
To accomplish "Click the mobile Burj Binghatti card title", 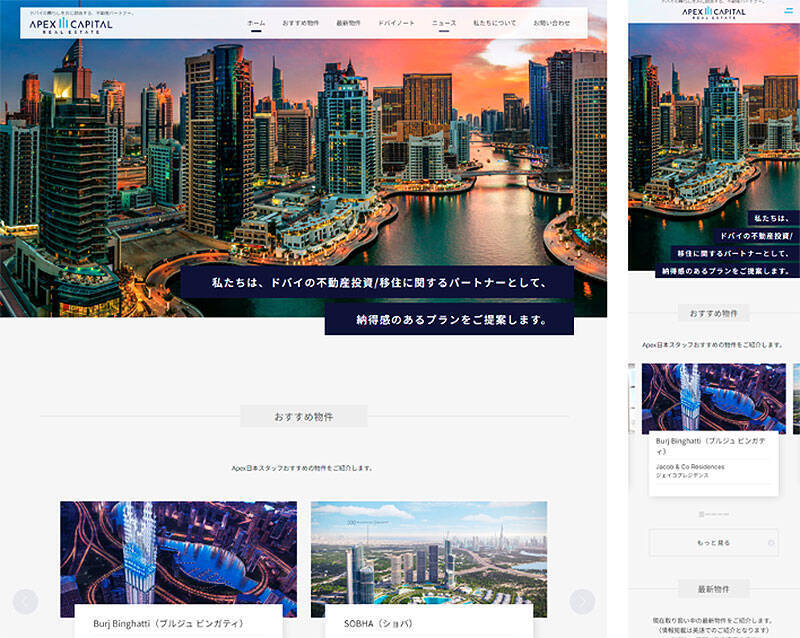I will [711, 446].
